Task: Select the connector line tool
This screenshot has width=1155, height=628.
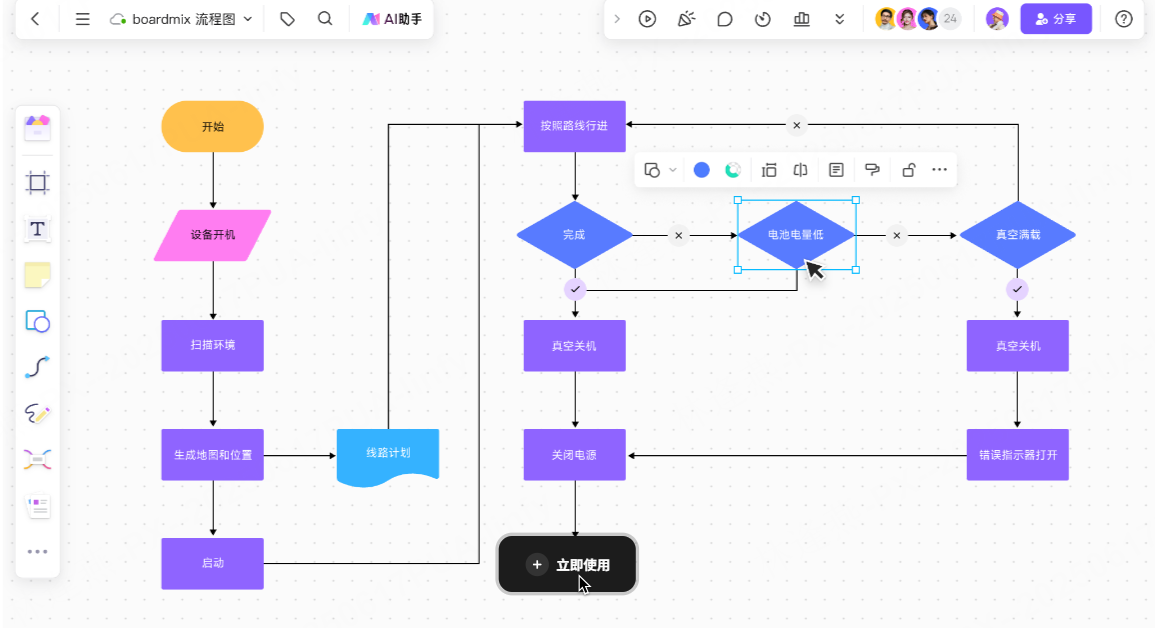Action: (38, 367)
